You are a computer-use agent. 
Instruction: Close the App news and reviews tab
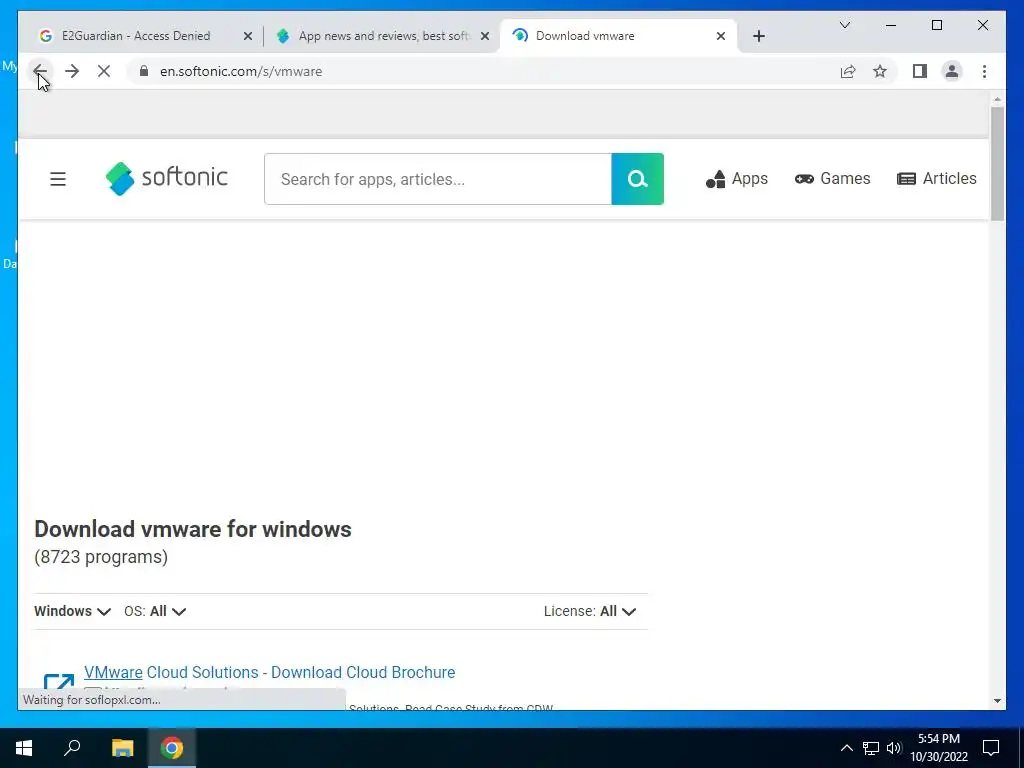[485, 36]
